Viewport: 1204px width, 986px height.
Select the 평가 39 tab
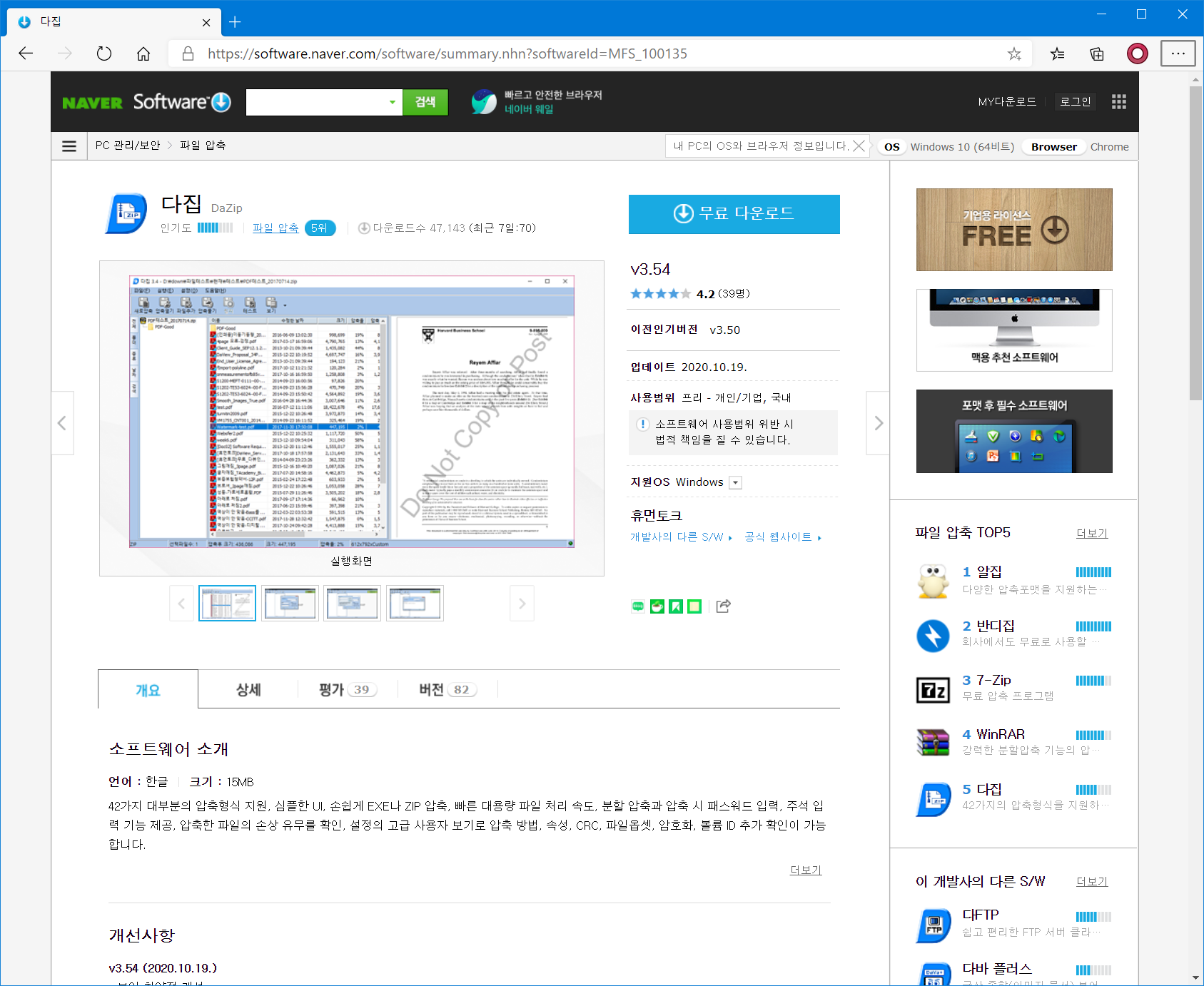[x=348, y=689]
